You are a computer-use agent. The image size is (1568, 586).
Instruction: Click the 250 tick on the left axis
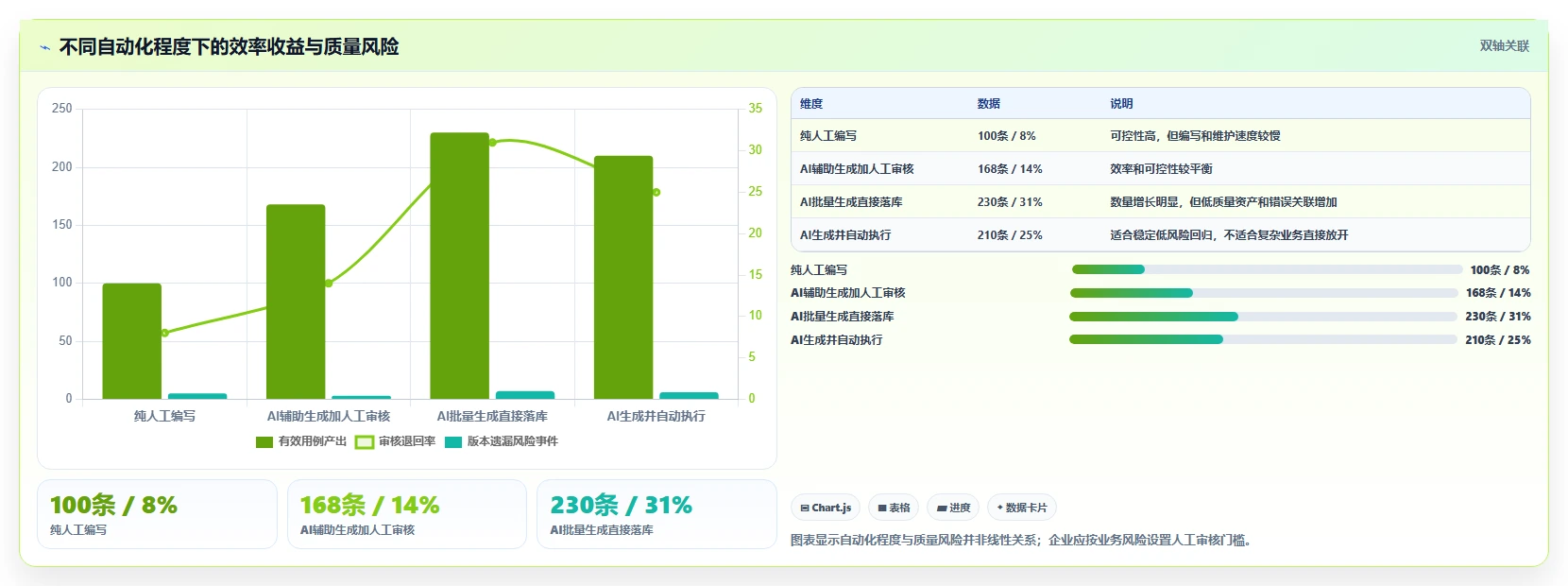click(x=61, y=109)
